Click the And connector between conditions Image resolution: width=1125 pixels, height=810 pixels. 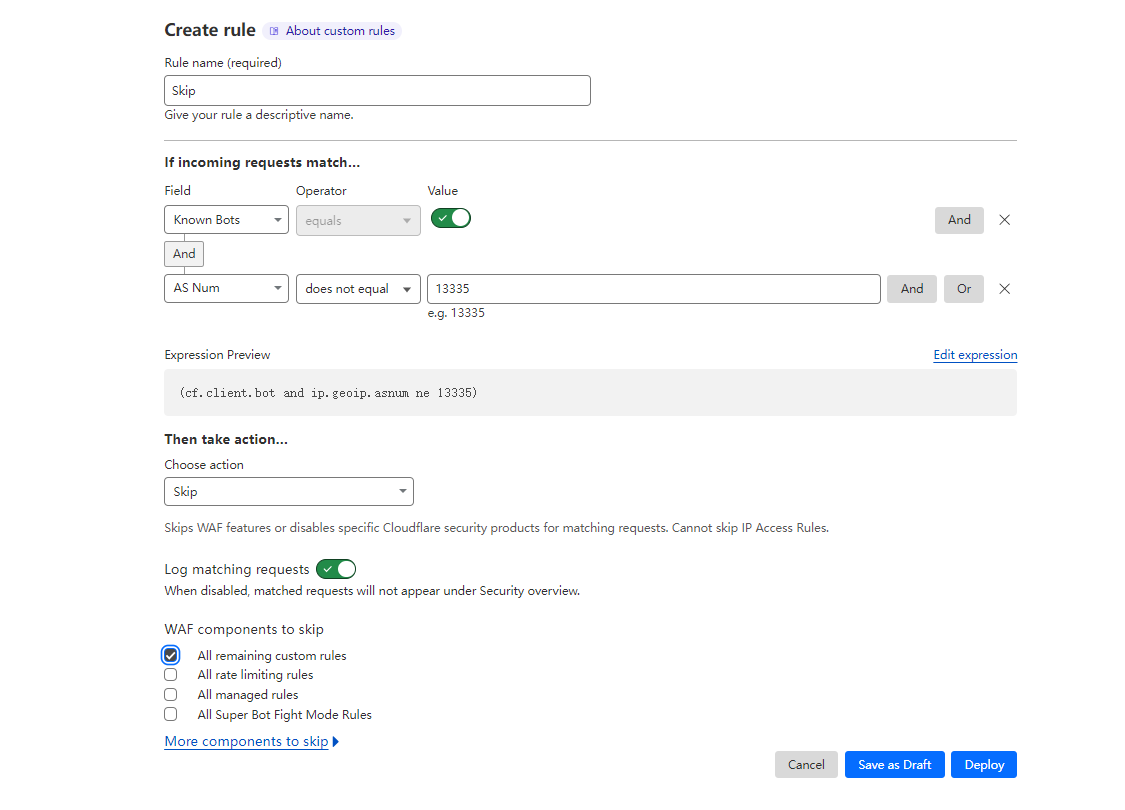tap(184, 254)
